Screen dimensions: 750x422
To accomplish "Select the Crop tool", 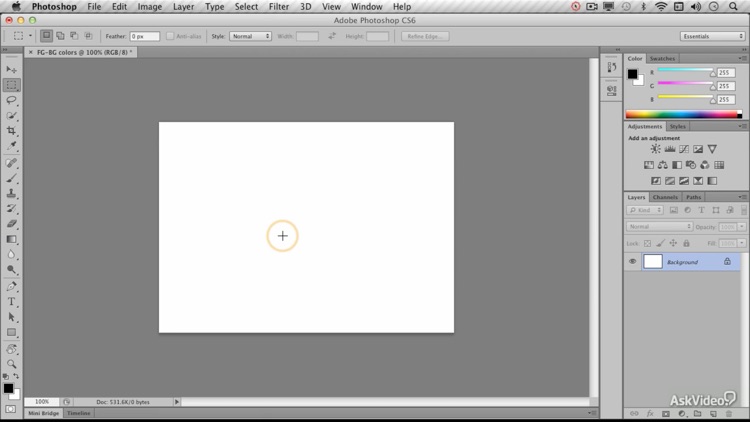I will 11,131.
